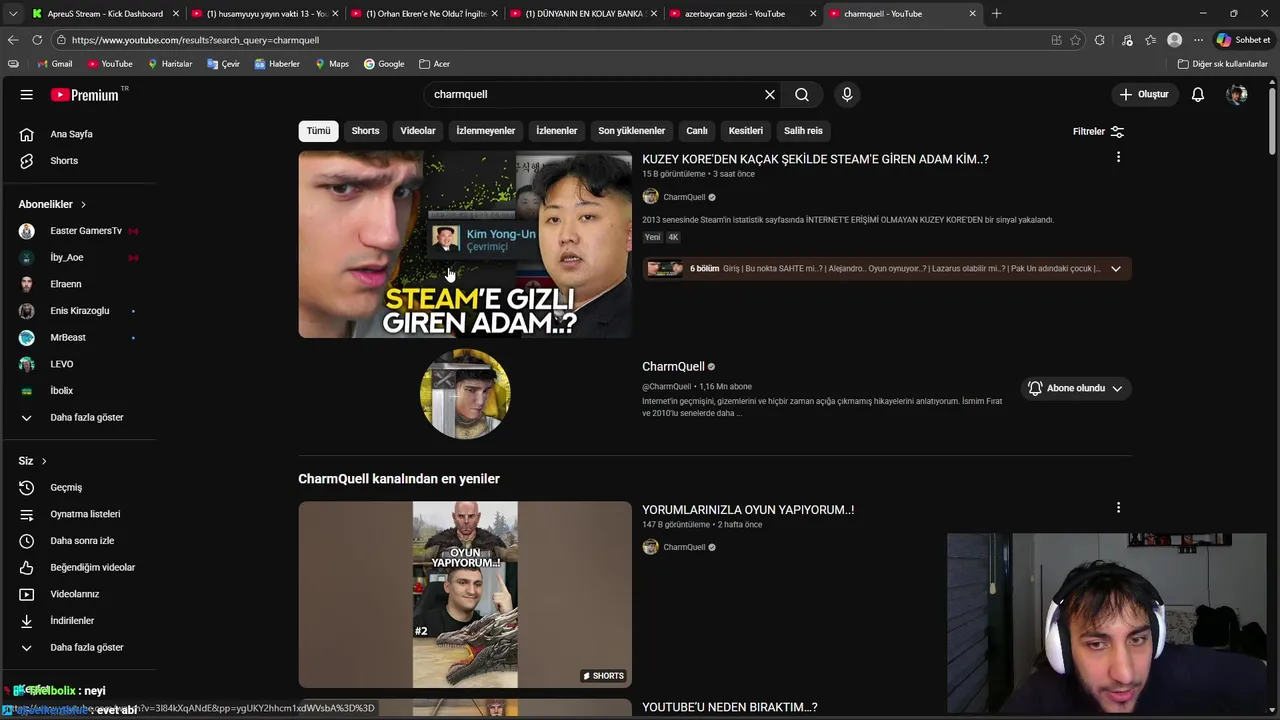Select the Tümü filter chip
1280x720 pixels.
[318, 131]
